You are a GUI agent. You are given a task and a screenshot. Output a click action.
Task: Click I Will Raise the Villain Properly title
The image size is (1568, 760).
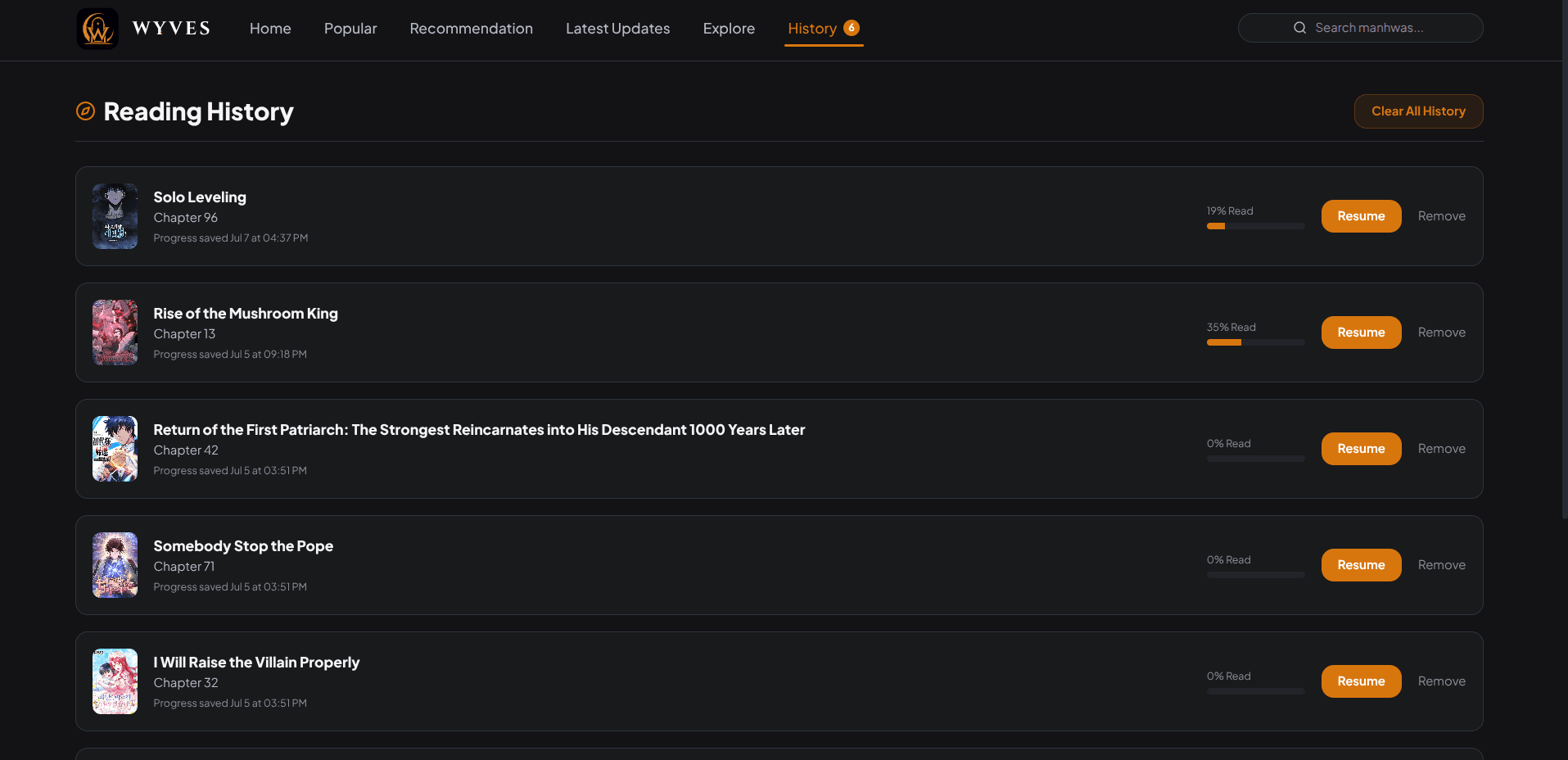(x=256, y=663)
